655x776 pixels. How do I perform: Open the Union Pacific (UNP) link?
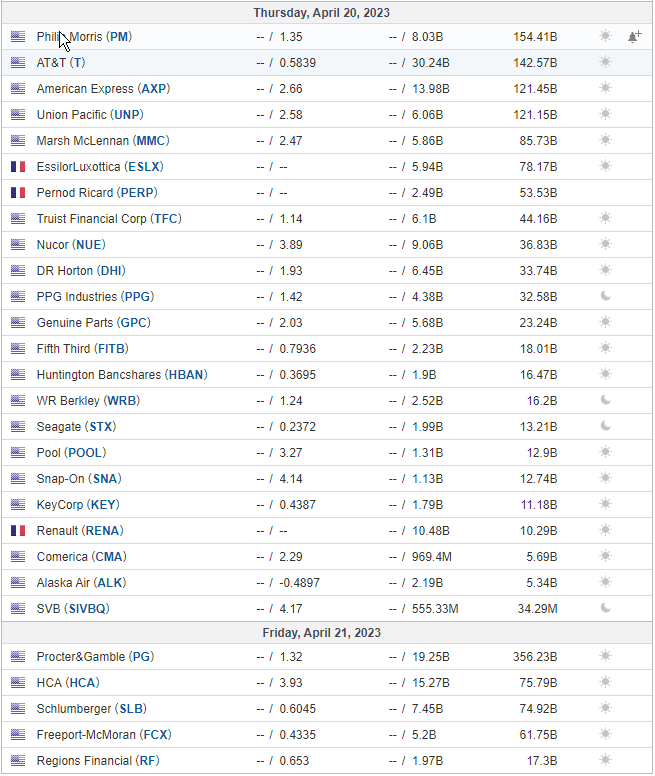click(90, 115)
